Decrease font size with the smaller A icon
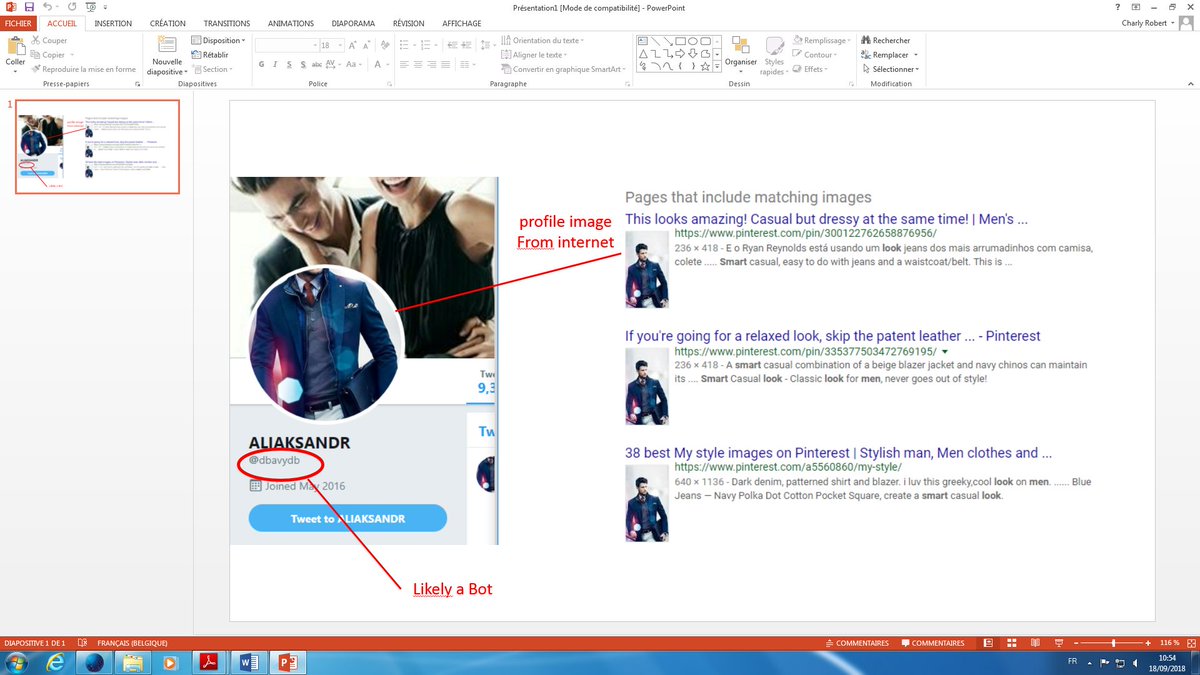The height and width of the screenshot is (675, 1200). pos(367,45)
